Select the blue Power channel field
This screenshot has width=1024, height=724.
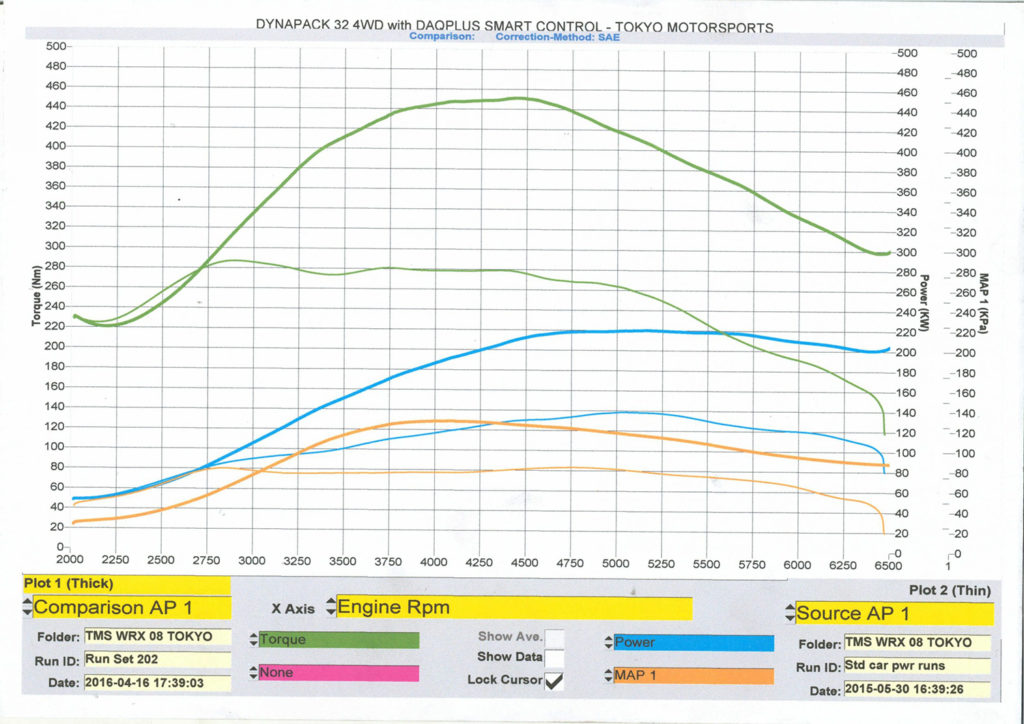(x=693, y=643)
